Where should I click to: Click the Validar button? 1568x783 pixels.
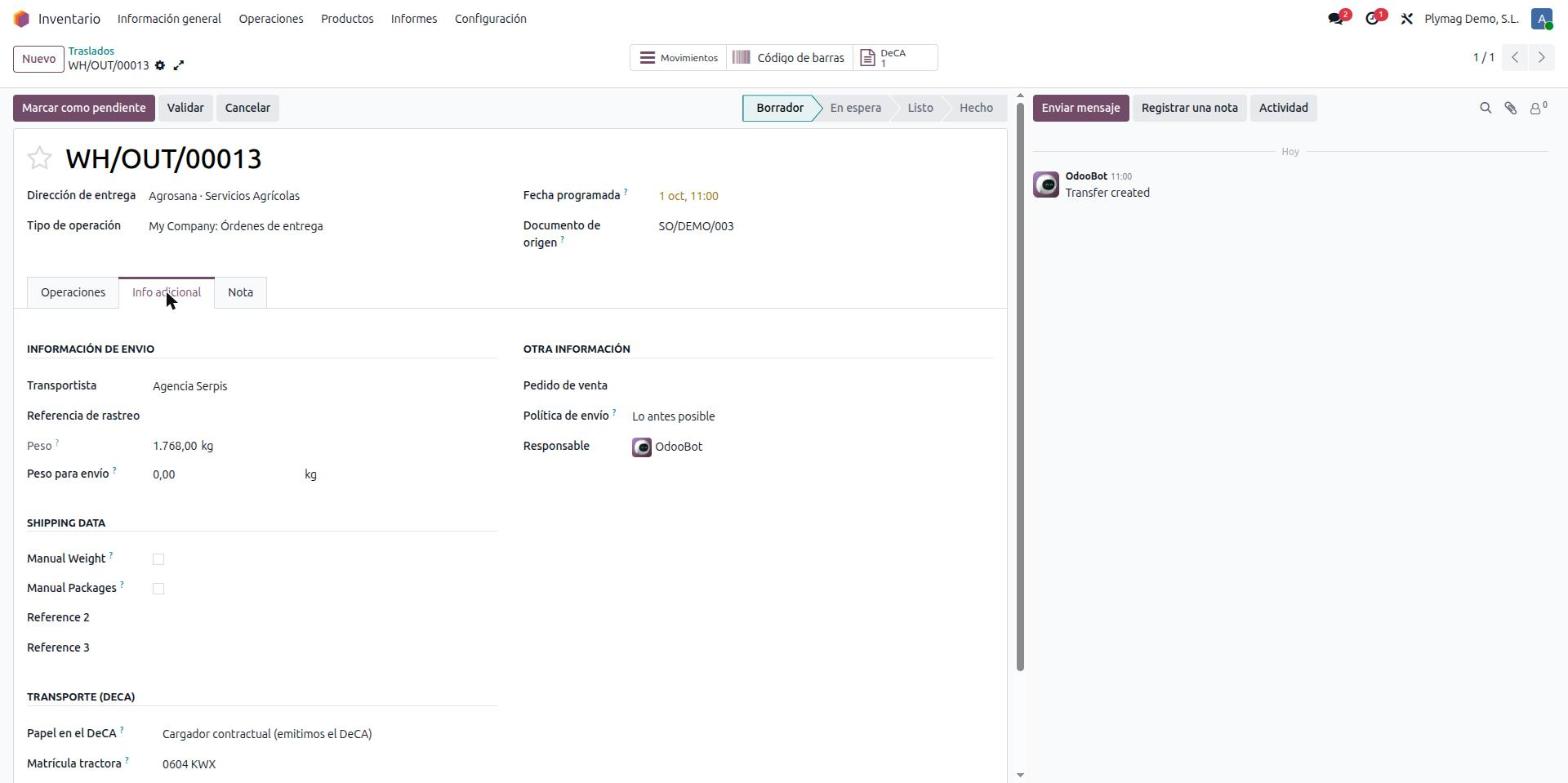[x=185, y=108]
